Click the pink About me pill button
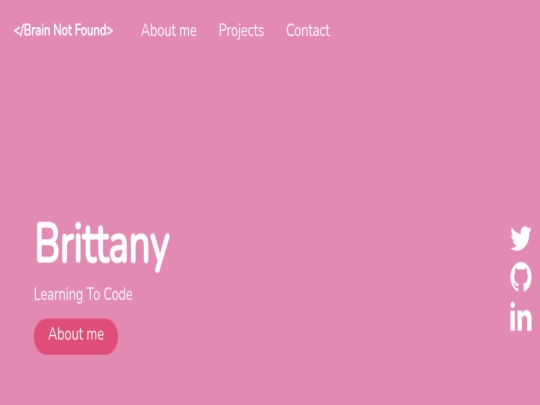Image resolution: width=540 pixels, height=405 pixels. tap(76, 336)
